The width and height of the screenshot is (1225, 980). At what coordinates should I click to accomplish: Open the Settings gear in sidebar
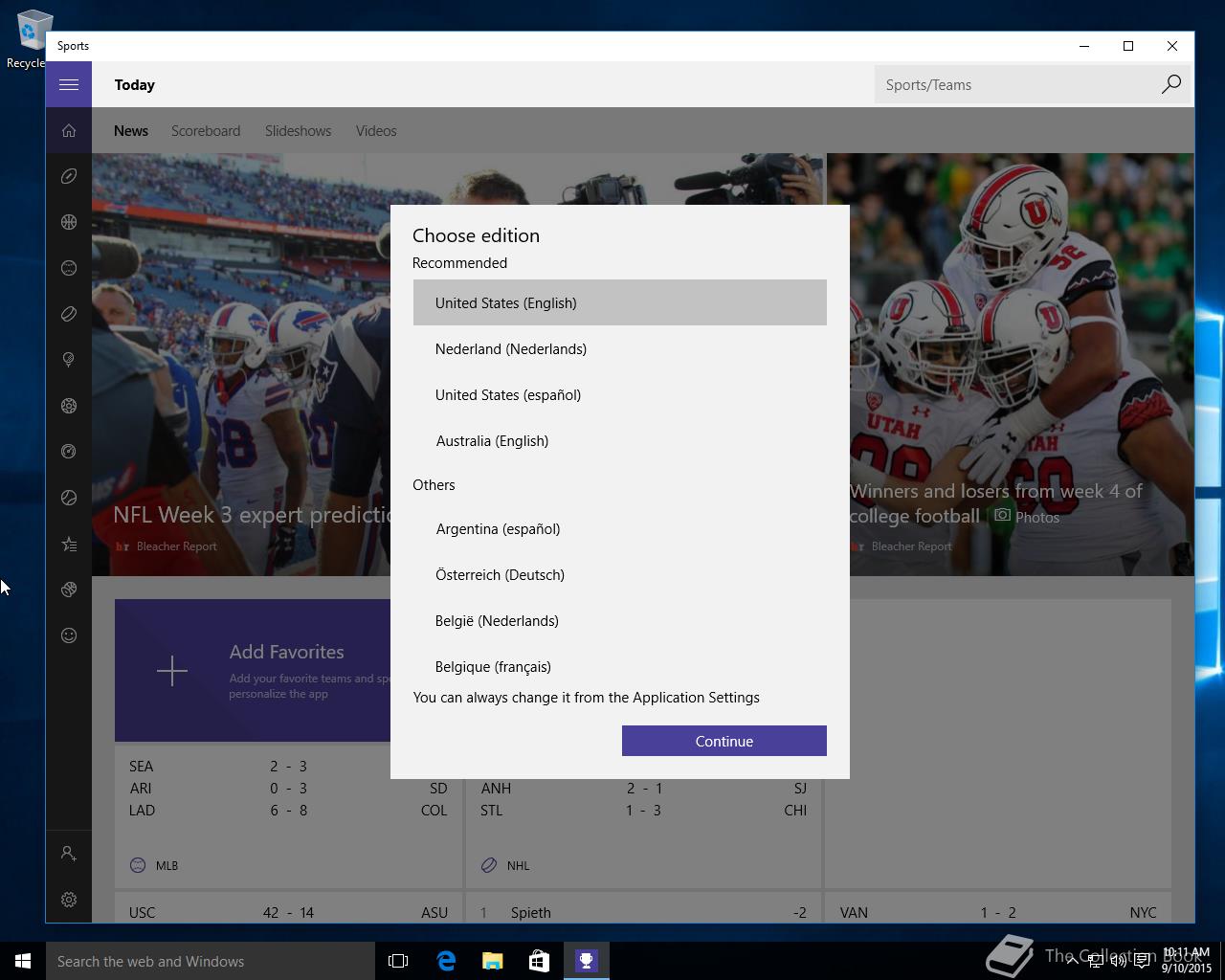[x=69, y=900]
